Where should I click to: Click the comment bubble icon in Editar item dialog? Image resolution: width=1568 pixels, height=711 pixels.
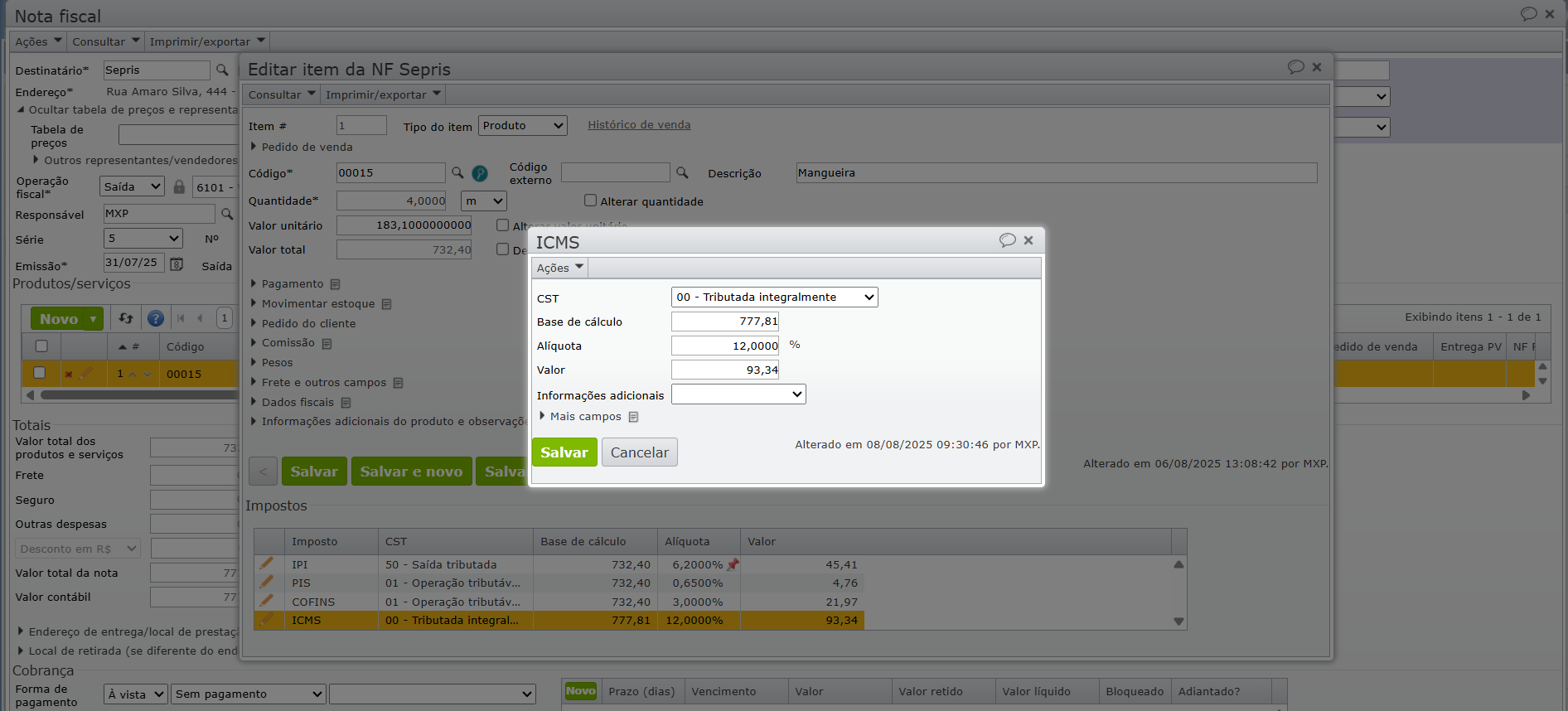tap(1296, 67)
